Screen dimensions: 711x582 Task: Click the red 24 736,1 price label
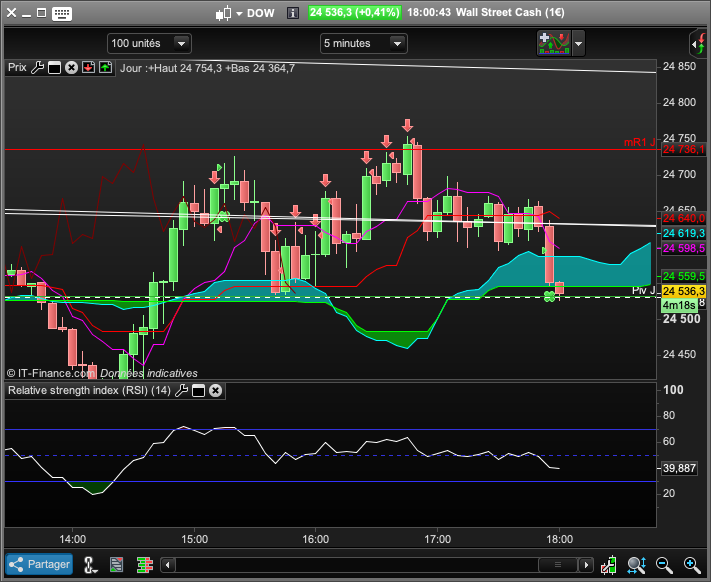pyautogui.click(x=683, y=150)
